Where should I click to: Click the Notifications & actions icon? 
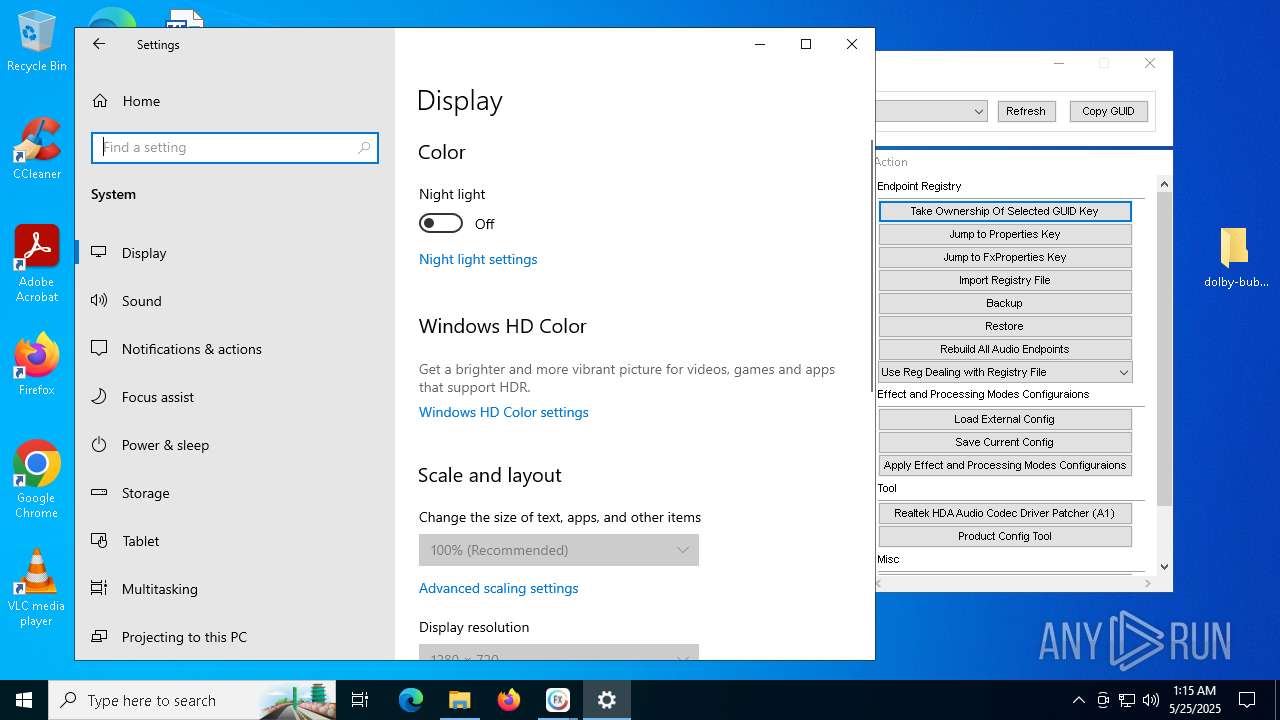pos(99,349)
